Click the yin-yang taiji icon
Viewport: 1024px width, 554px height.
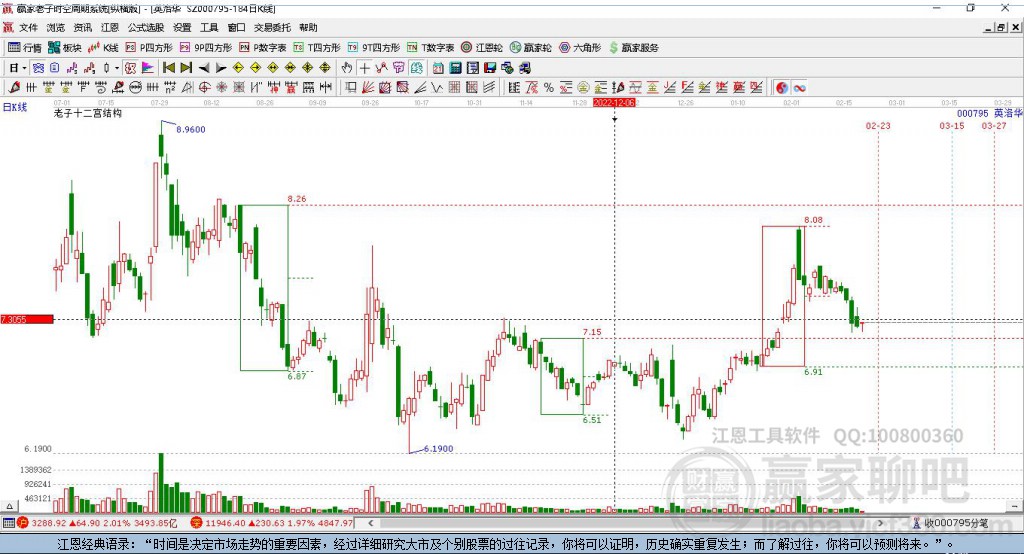pos(782,88)
